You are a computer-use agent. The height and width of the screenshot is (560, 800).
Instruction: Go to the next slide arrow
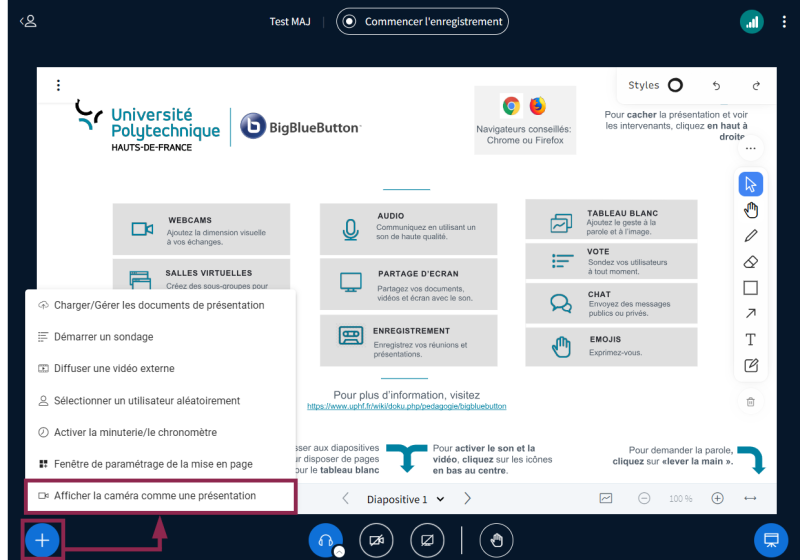[x=467, y=499]
